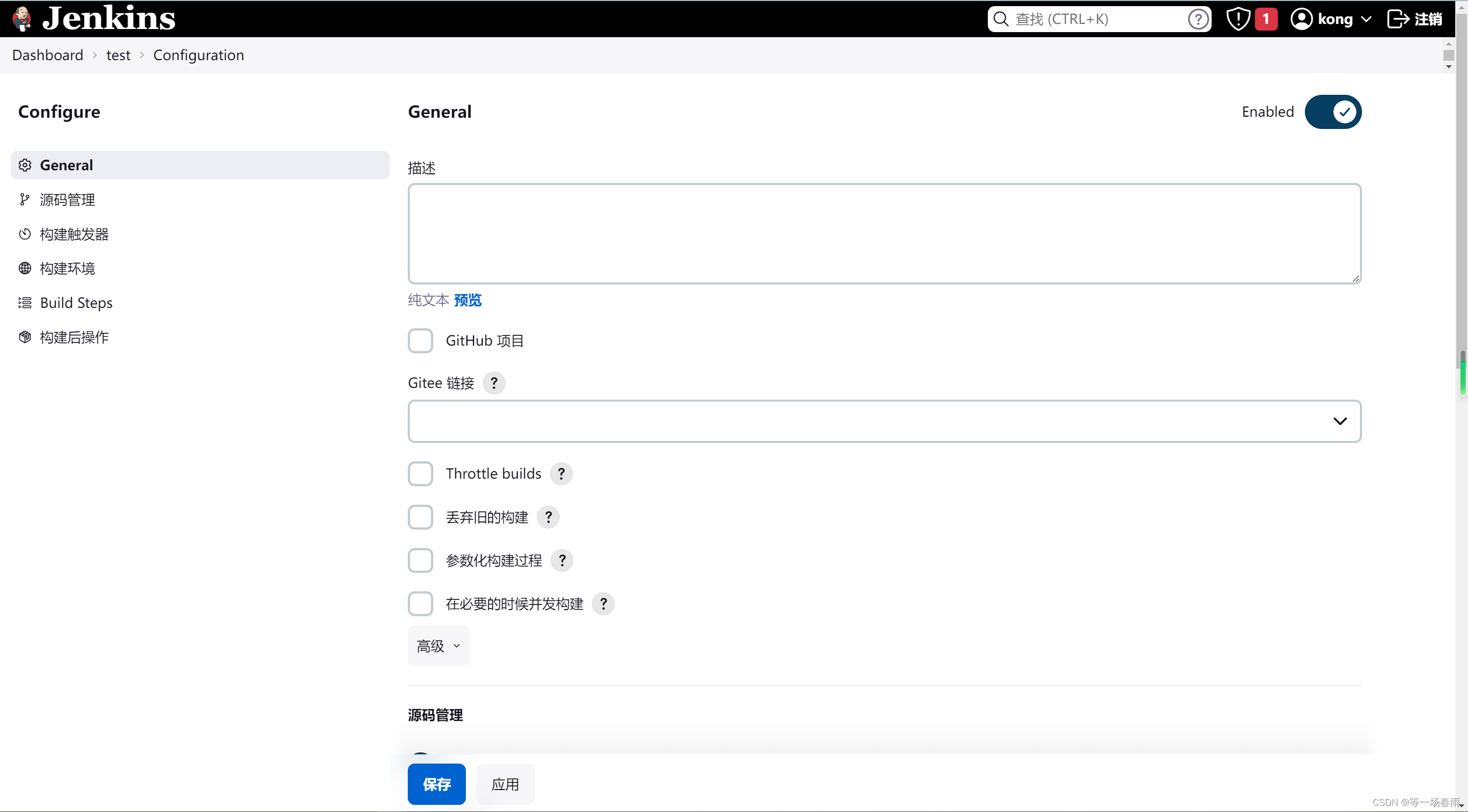Click the 构建触发器 section icon in sidebar
1468x812 pixels.
coord(25,233)
